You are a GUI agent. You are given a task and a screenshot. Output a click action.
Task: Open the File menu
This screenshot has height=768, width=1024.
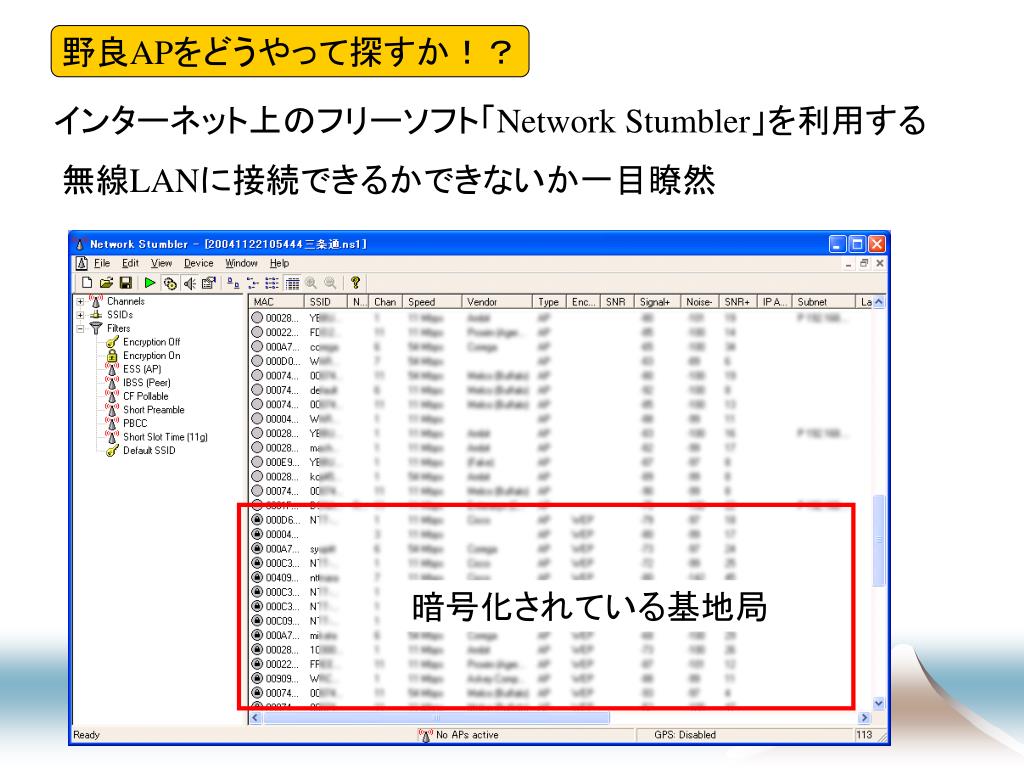(x=101, y=263)
